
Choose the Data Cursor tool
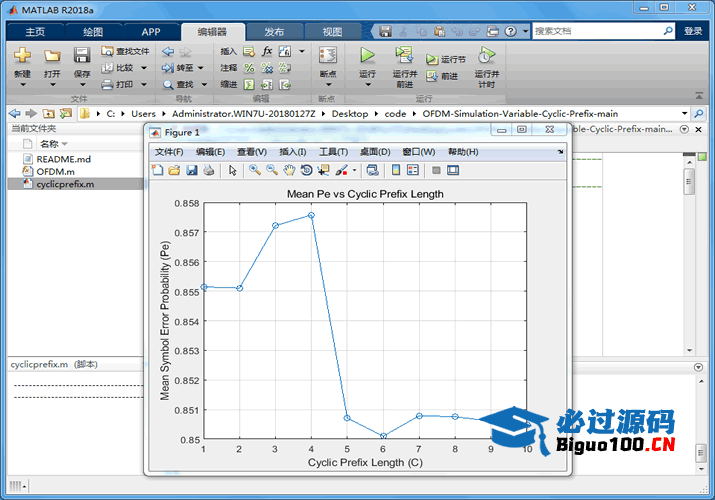323,170
